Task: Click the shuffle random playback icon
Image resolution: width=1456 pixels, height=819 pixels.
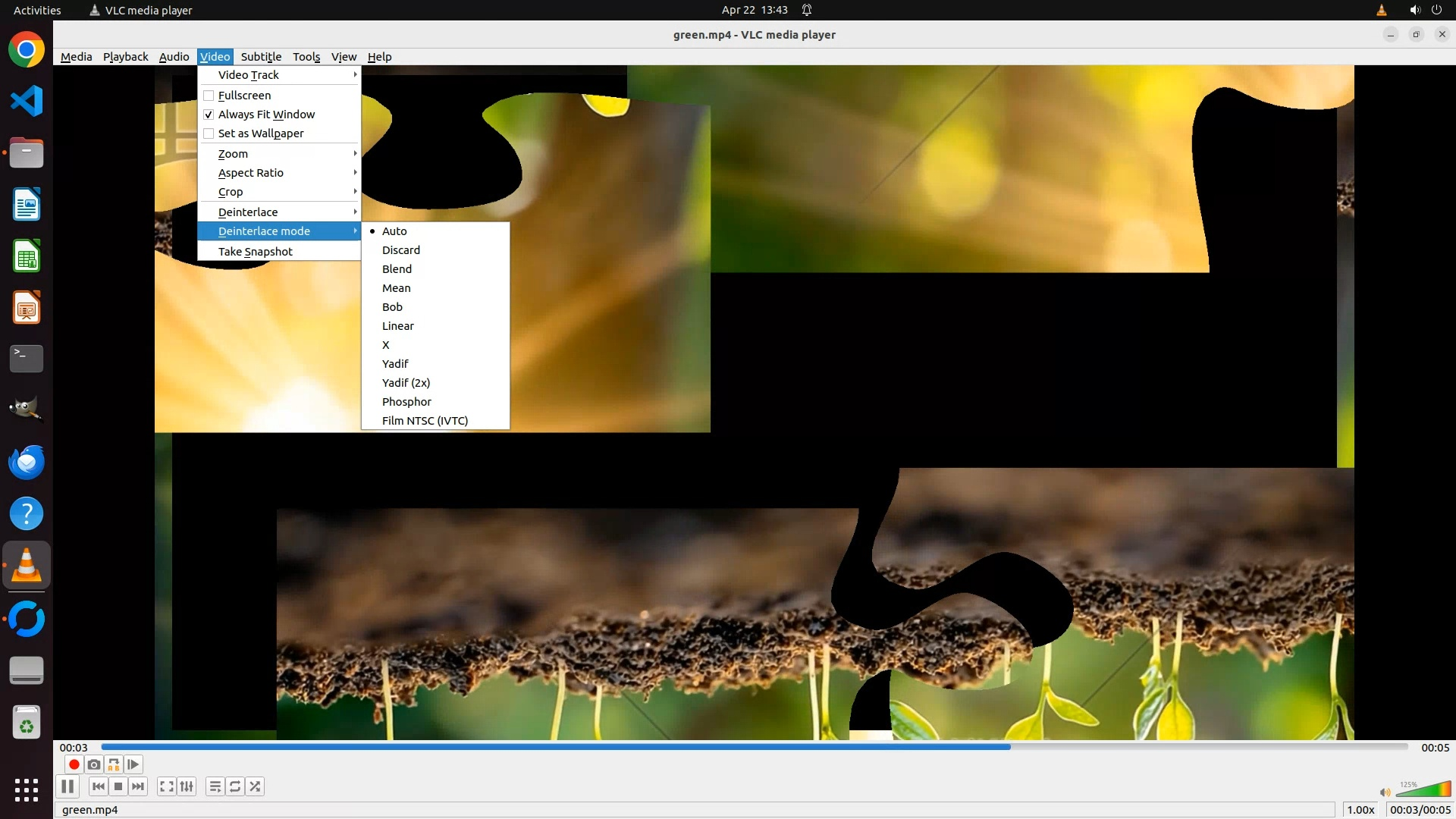Action: coord(255,786)
